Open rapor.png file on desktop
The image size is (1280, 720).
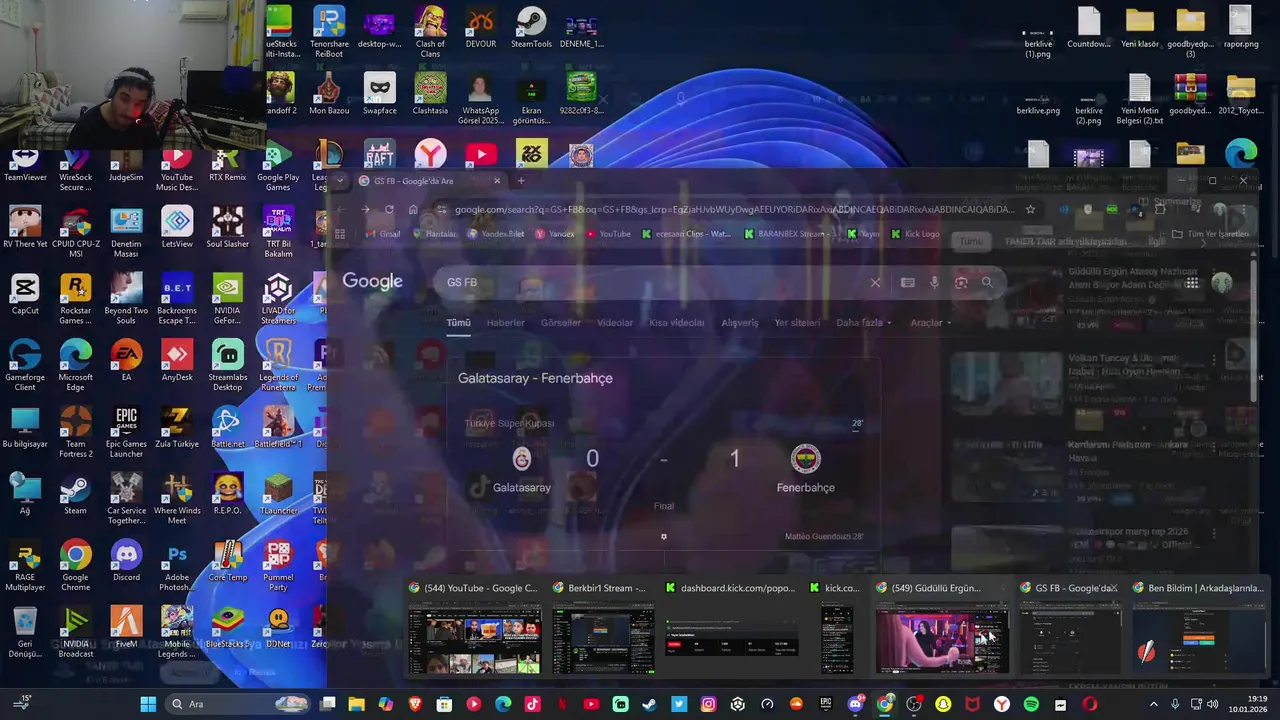(x=1240, y=28)
